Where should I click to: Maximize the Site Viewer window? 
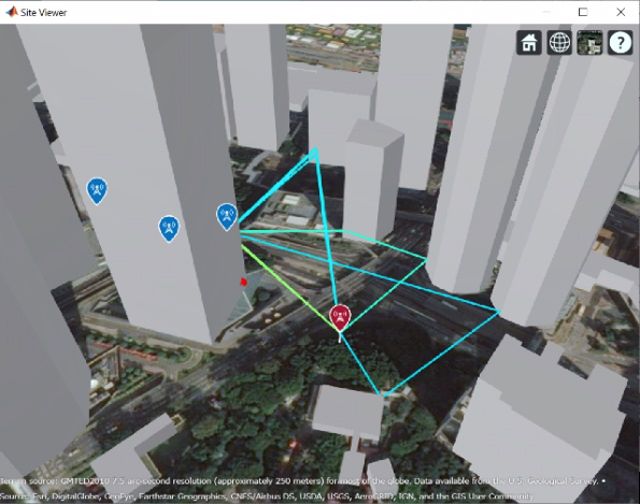pos(582,12)
